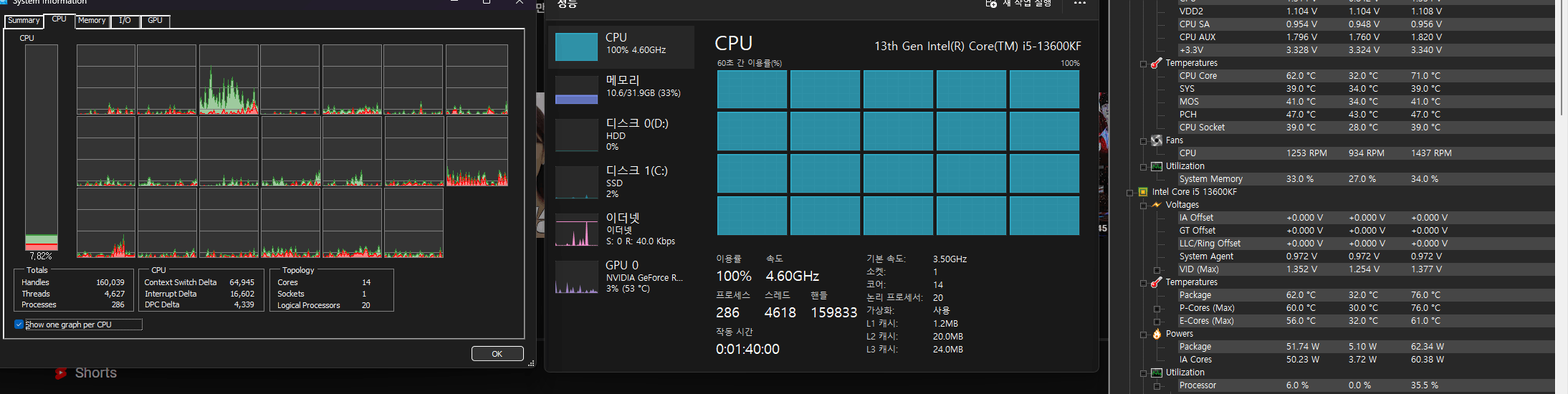
Task: Click the CPU Socket temperature row
Action: point(1365,128)
